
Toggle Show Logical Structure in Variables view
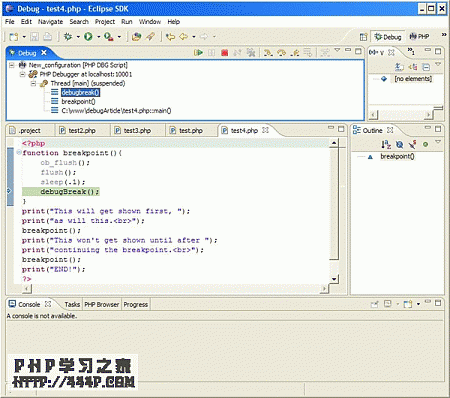click(x=413, y=67)
